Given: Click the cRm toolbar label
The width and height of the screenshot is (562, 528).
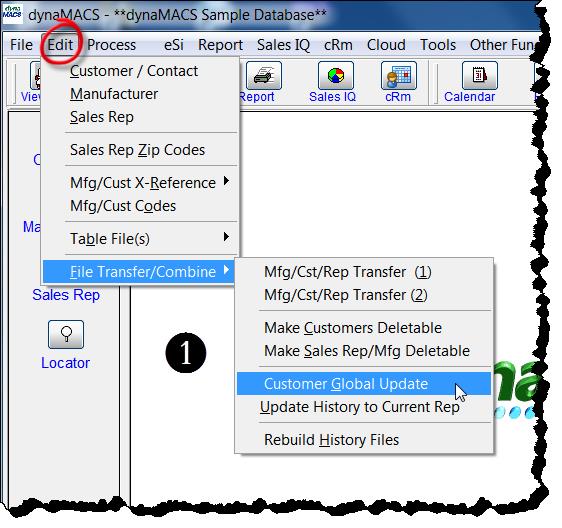Looking at the screenshot, I should coord(398,97).
